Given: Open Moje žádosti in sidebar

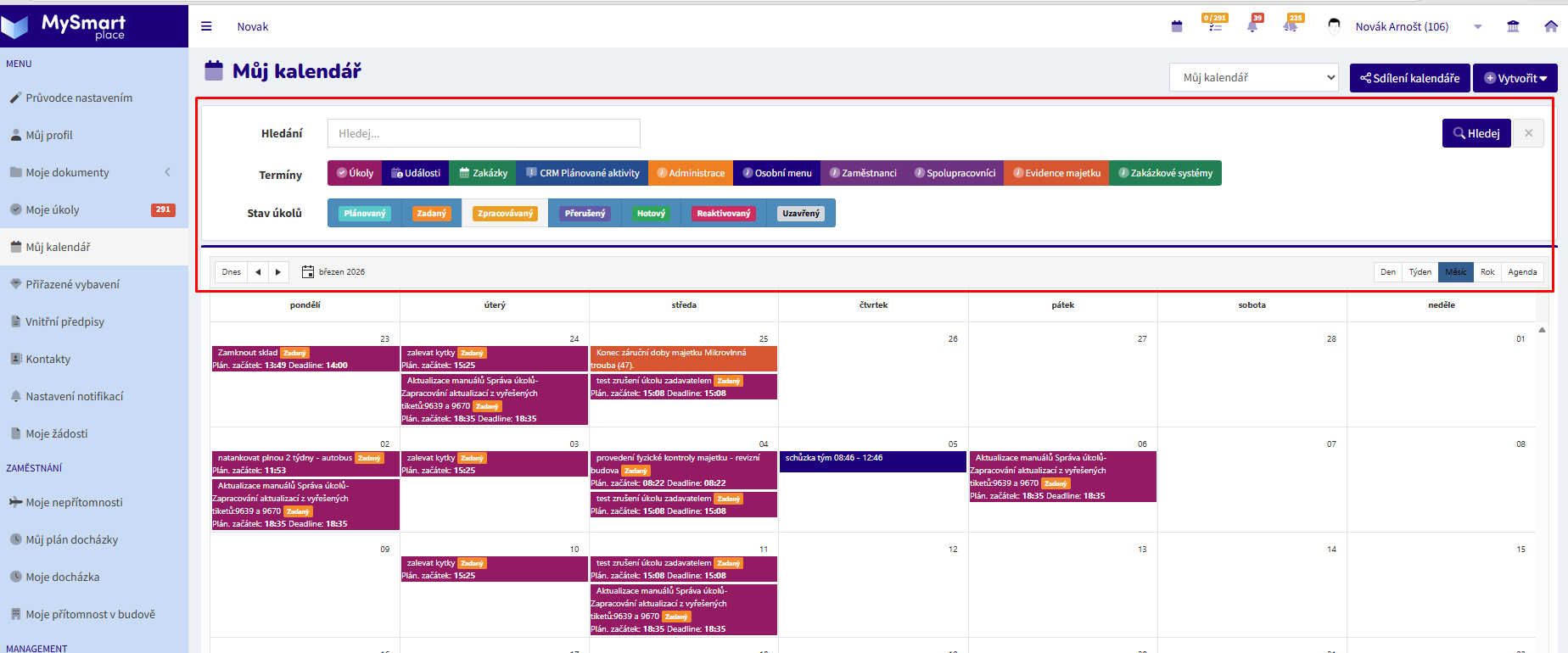Looking at the screenshot, I should 93,433.
